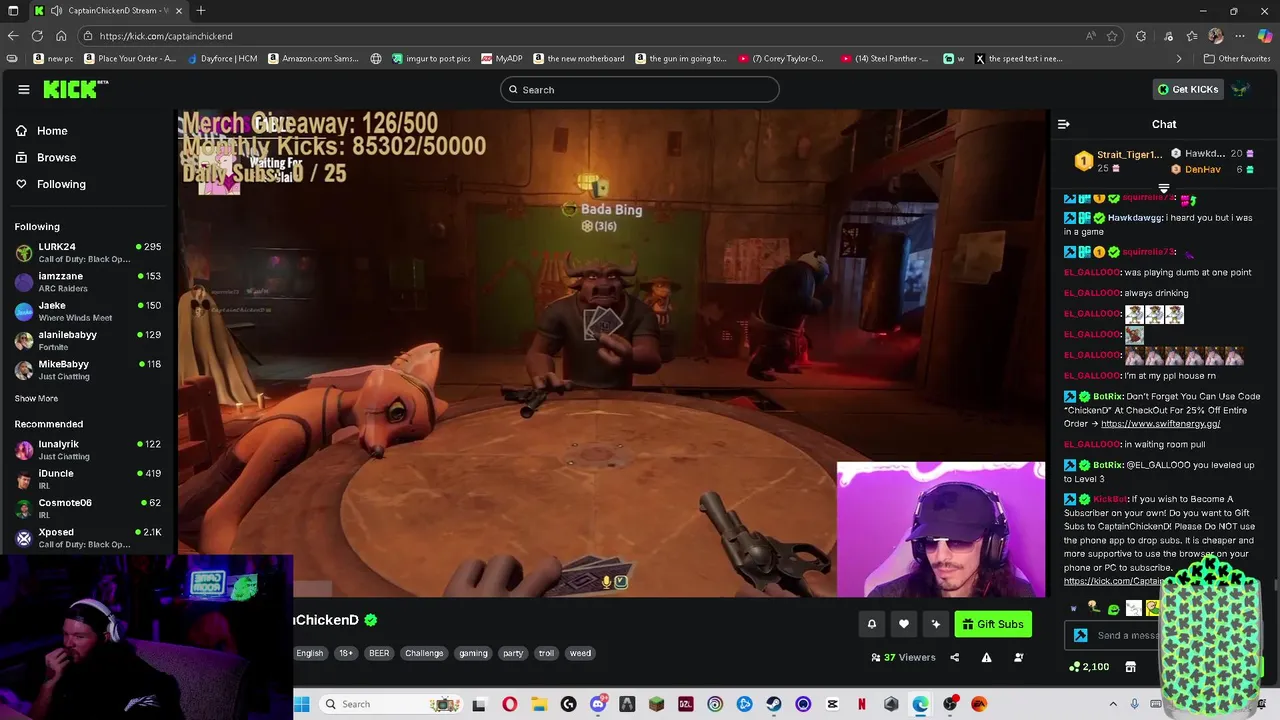Click browser back arrow
The height and width of the screenshot is (720, 1280).
[13, 36]
